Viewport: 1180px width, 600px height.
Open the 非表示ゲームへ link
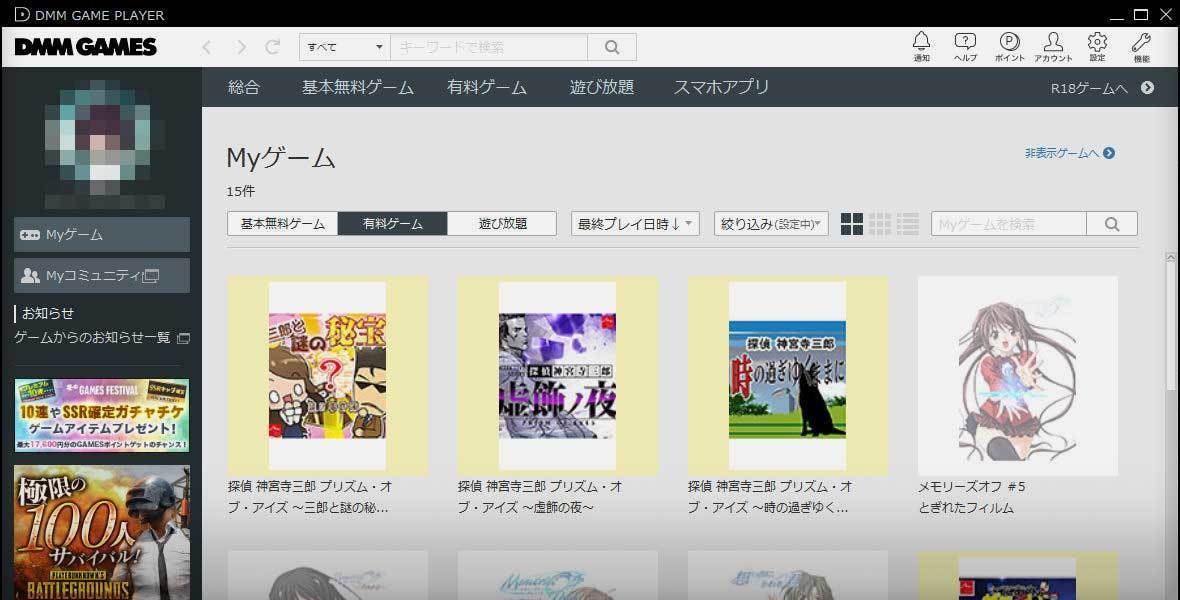1069,153
